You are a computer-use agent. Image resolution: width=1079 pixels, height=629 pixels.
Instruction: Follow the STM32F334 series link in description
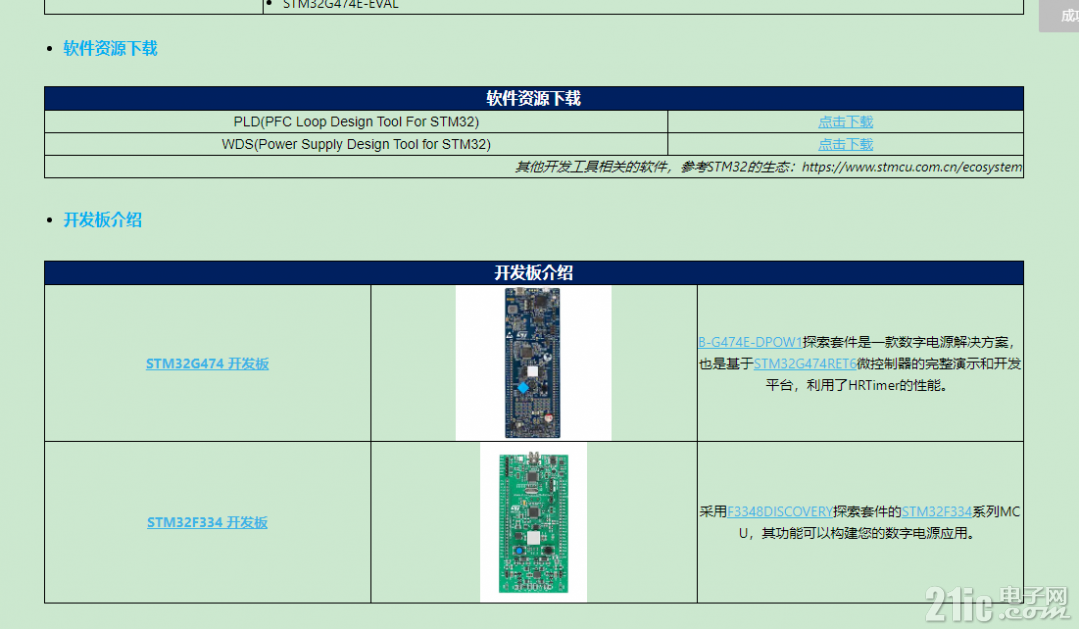click(937, 511)
